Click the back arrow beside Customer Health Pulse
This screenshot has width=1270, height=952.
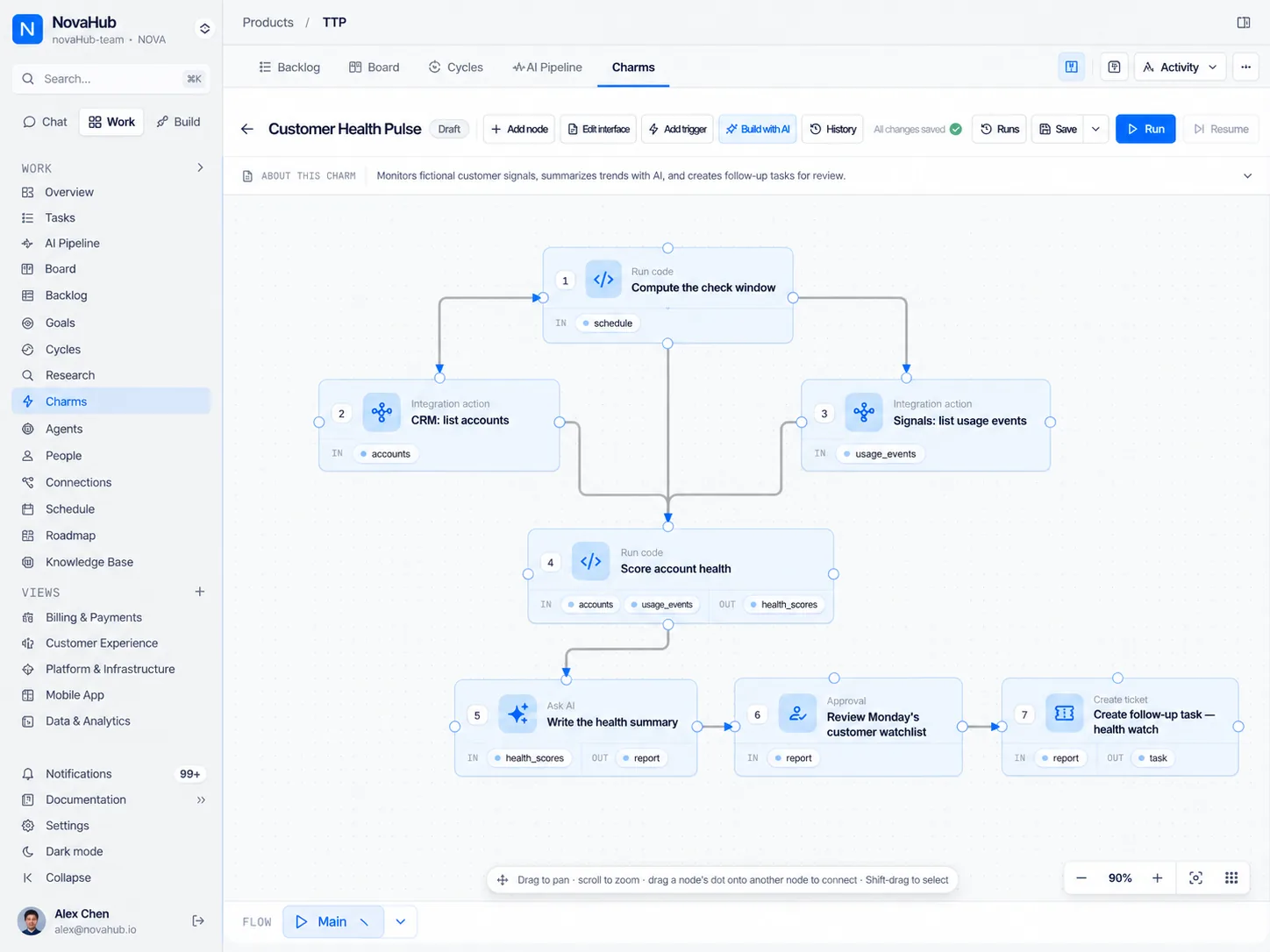[247, 129]
